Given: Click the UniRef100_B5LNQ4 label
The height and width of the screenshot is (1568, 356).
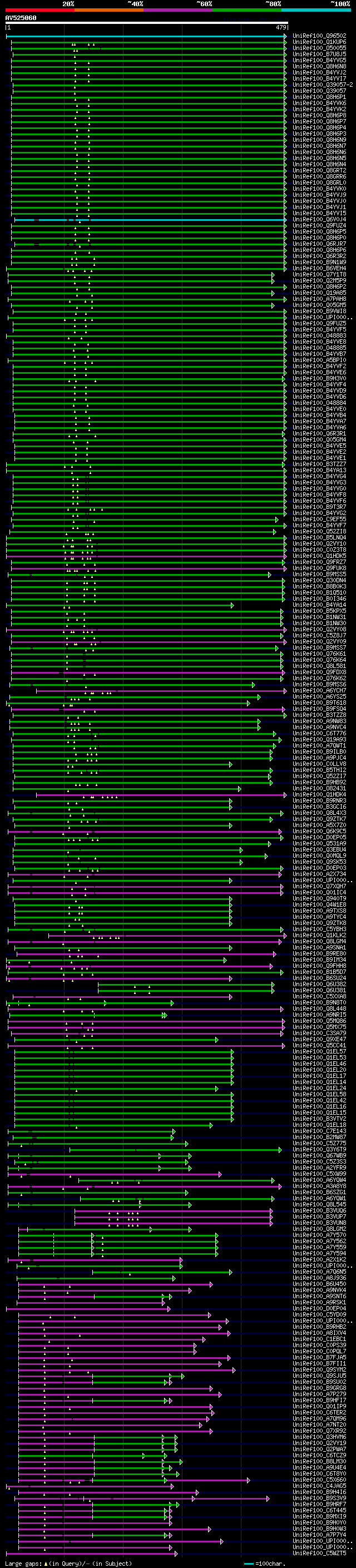Looking at the screenshot, I should point(319,538).
